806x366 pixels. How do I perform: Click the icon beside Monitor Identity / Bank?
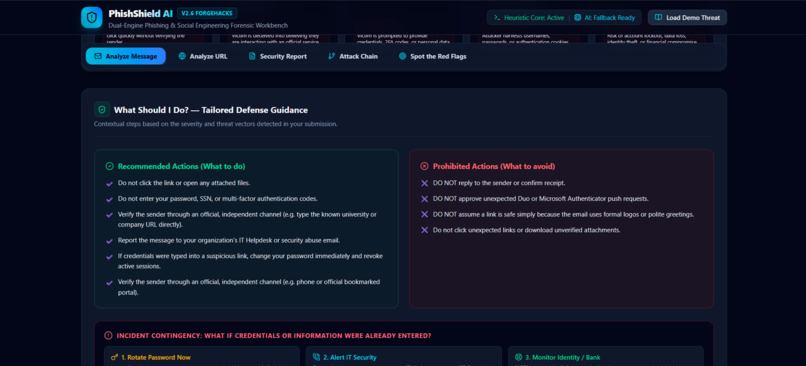(x=519, y=357)
